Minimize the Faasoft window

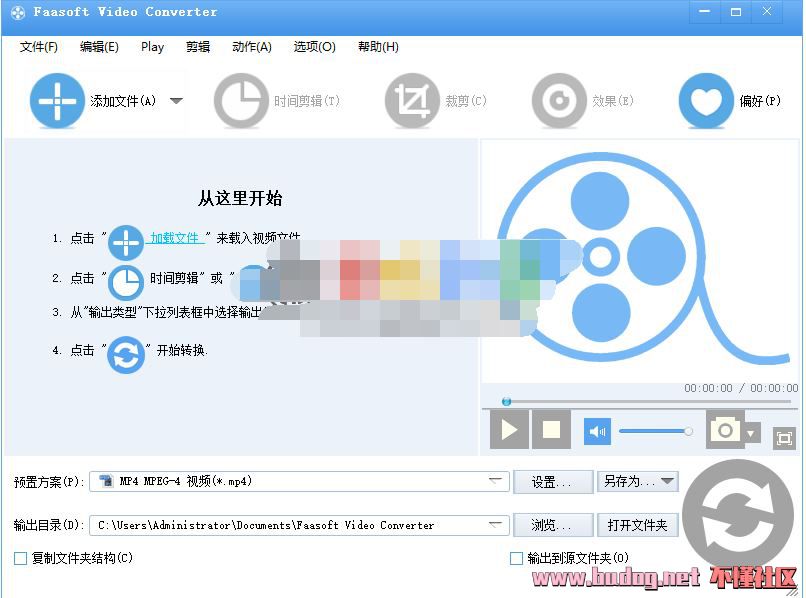tap(704, 12)
